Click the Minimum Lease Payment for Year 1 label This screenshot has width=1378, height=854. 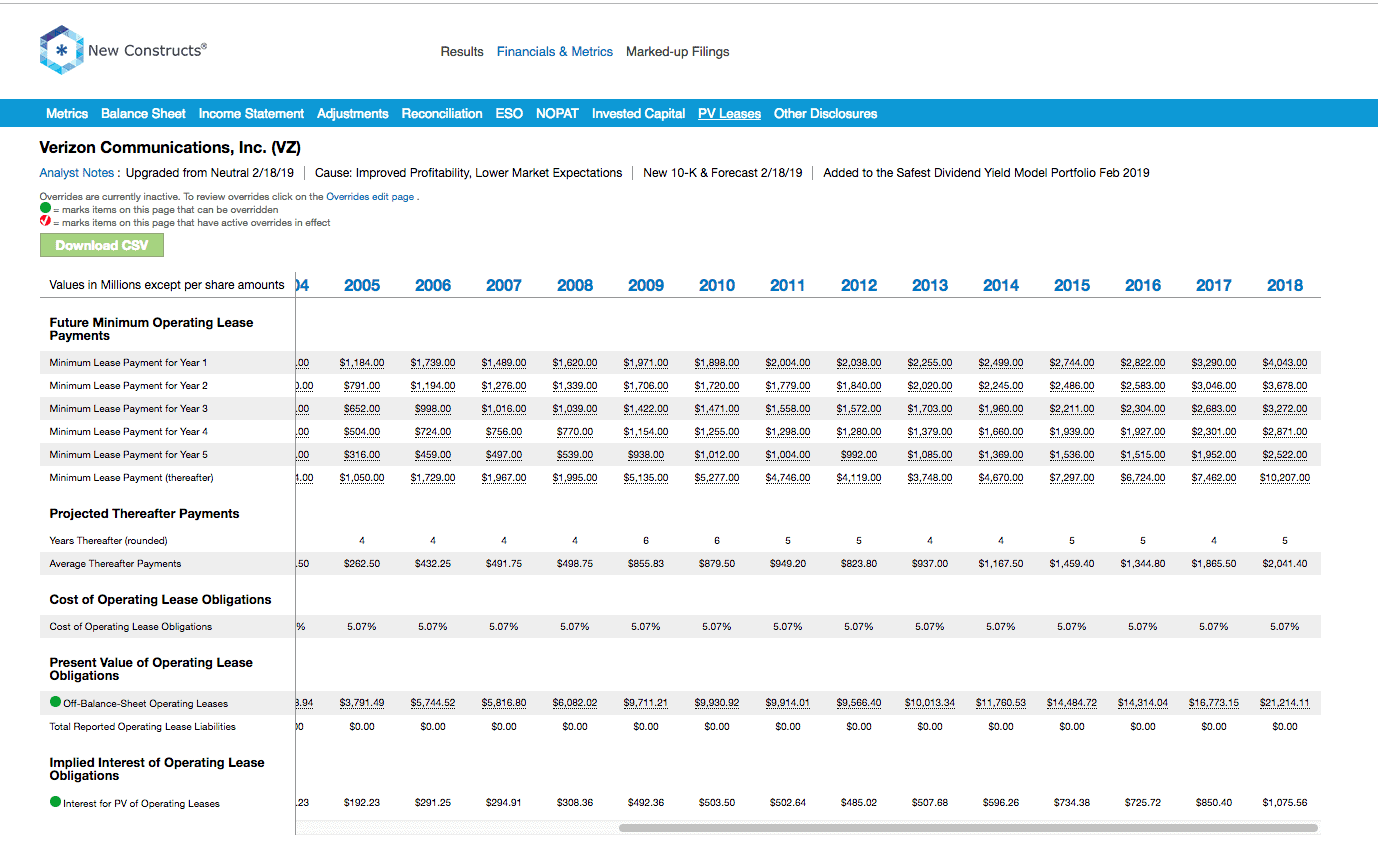129,363
